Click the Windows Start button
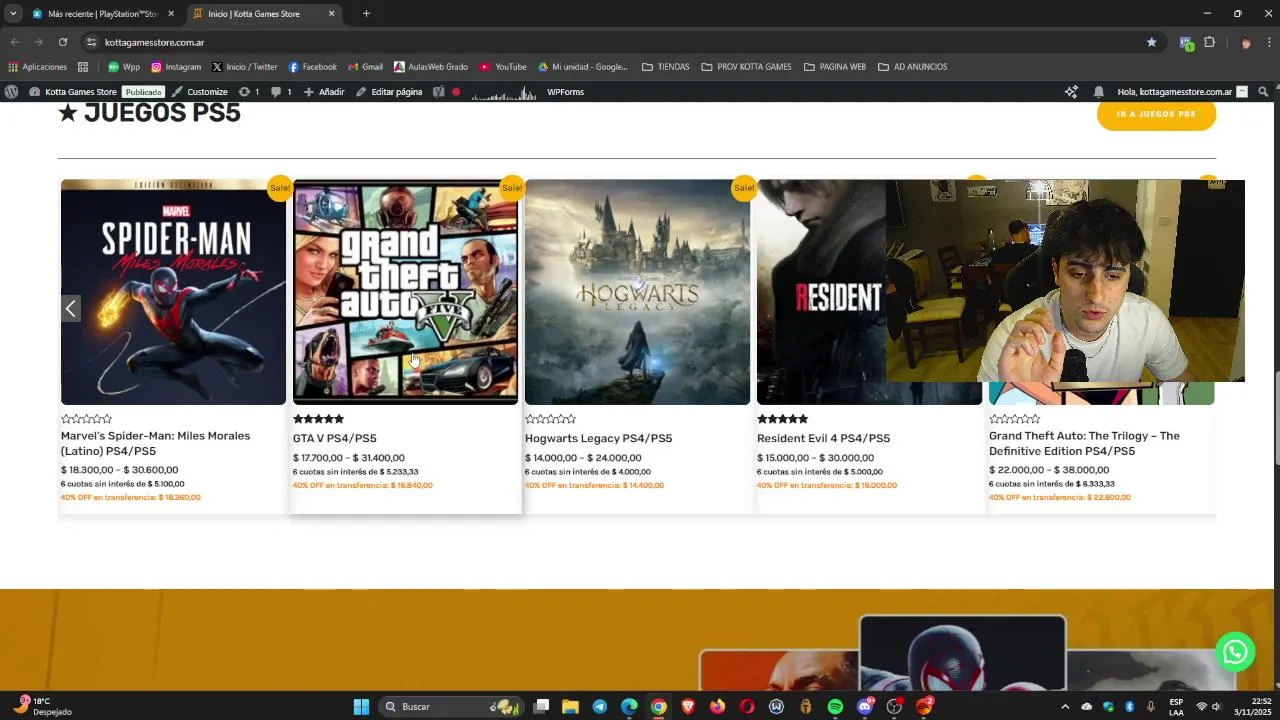Image resolution: width=1280 pixels, height=720 pixels. (x=361, y=706)
